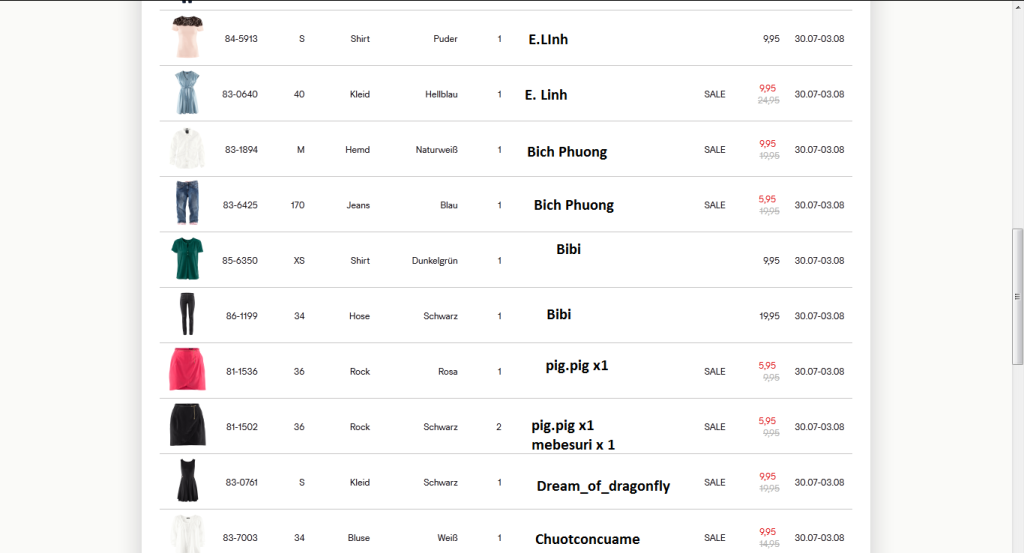The width and height of the screenshot is (1024, 553).
Task: Click the black Rock skirt thumbnail
Action: pos(187,426)
